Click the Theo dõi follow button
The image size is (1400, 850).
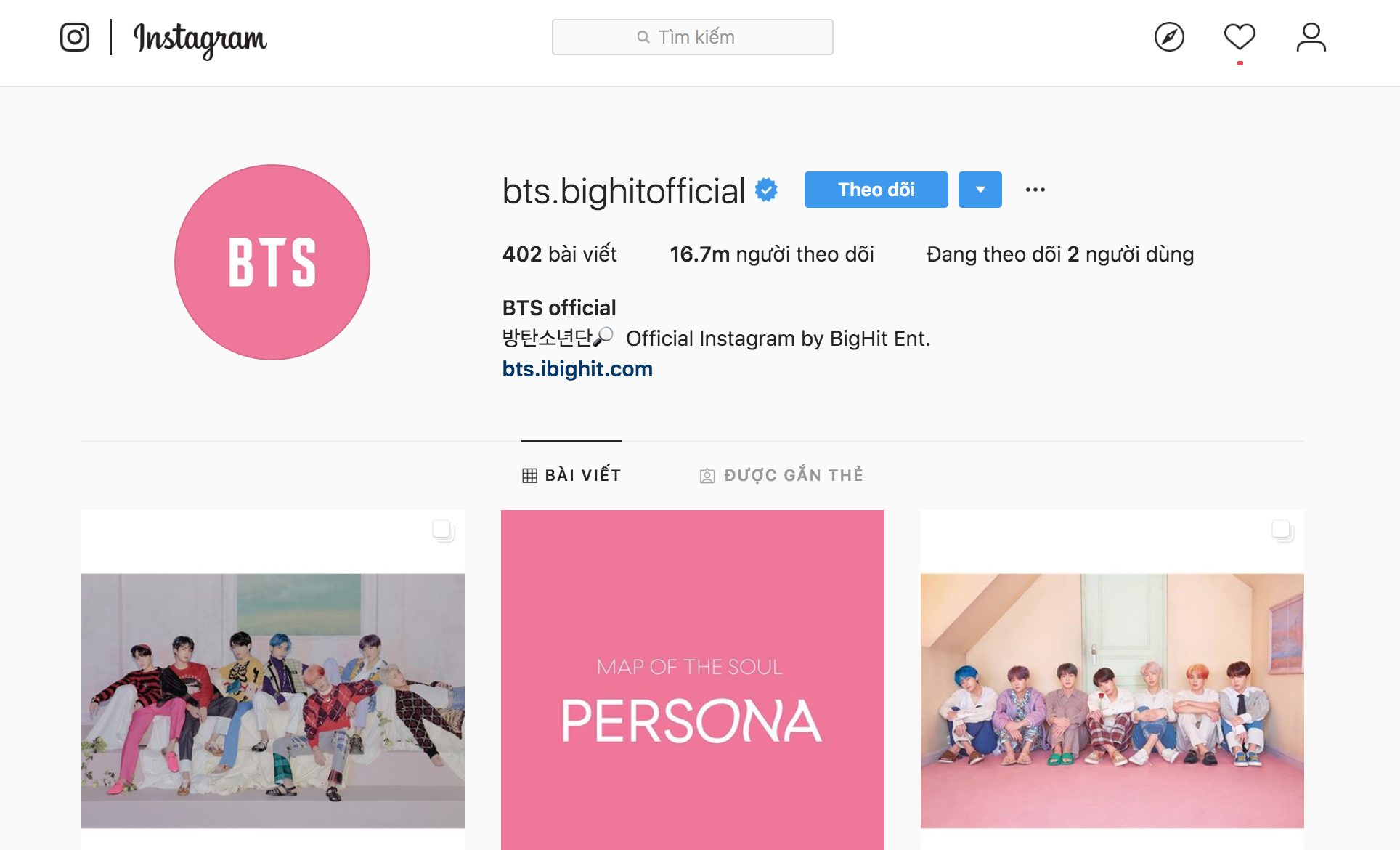tap(876, 190)
